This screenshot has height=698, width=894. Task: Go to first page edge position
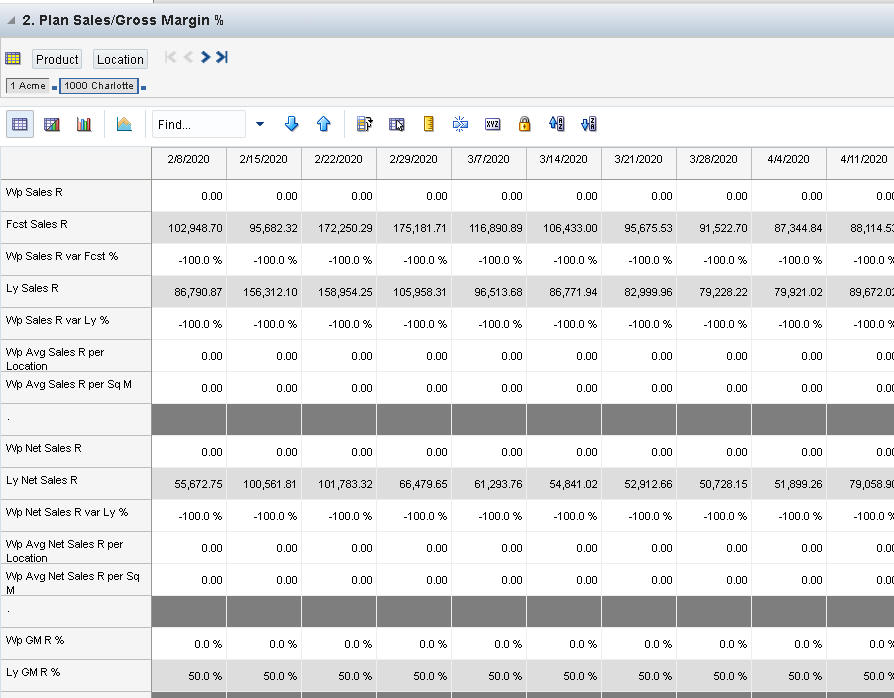pos(170,57)
